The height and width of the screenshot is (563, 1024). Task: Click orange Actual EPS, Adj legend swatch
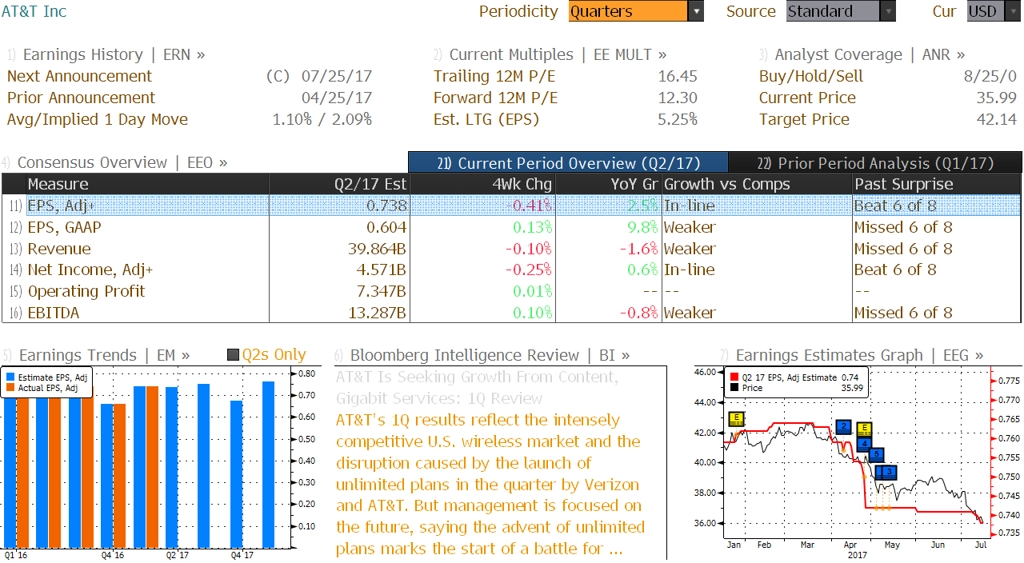coord(10,387)
